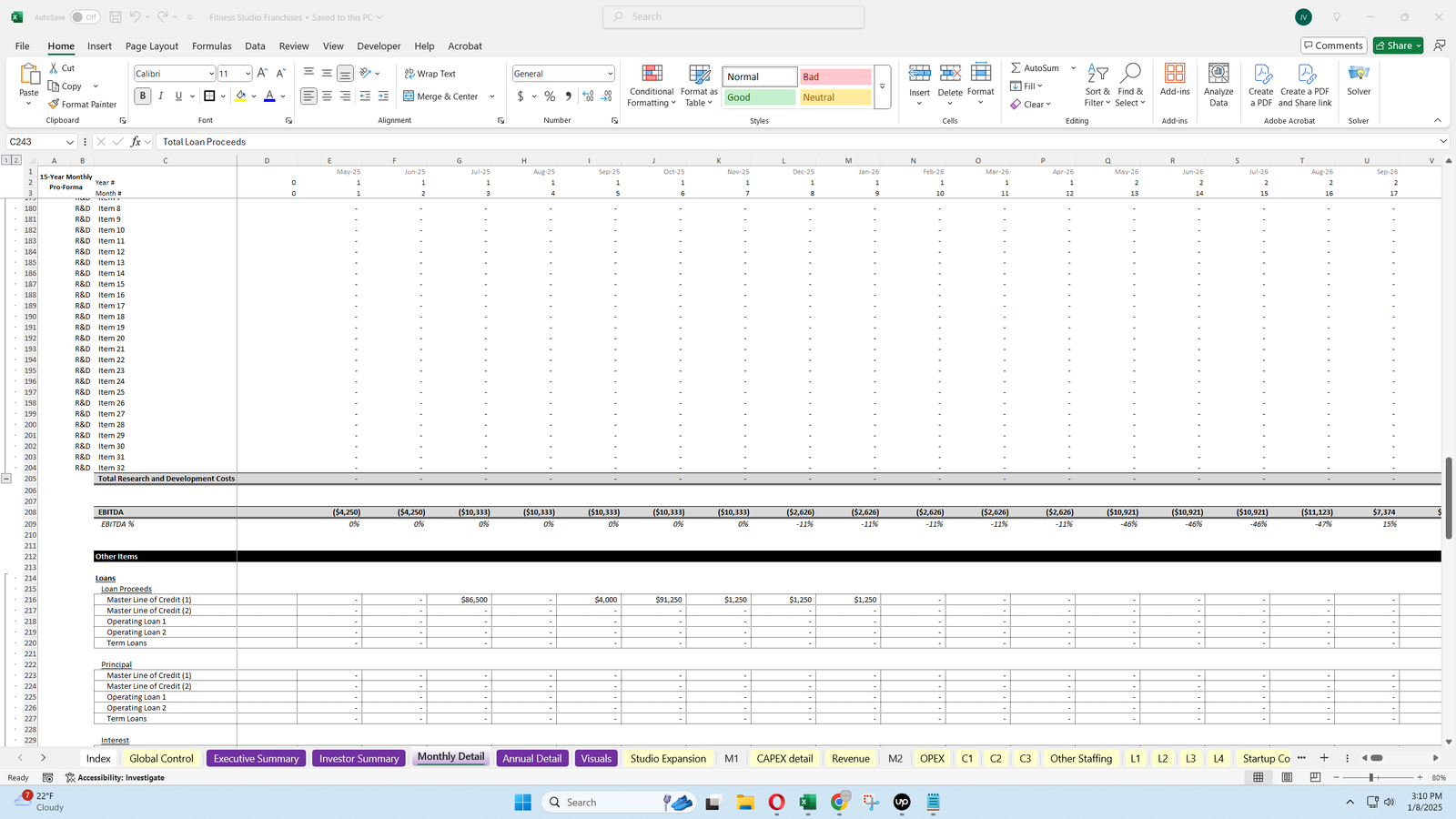Viewport: 1456px width, 819px height.
Task: Toggle bold formatting
Action: coord(142,96)
